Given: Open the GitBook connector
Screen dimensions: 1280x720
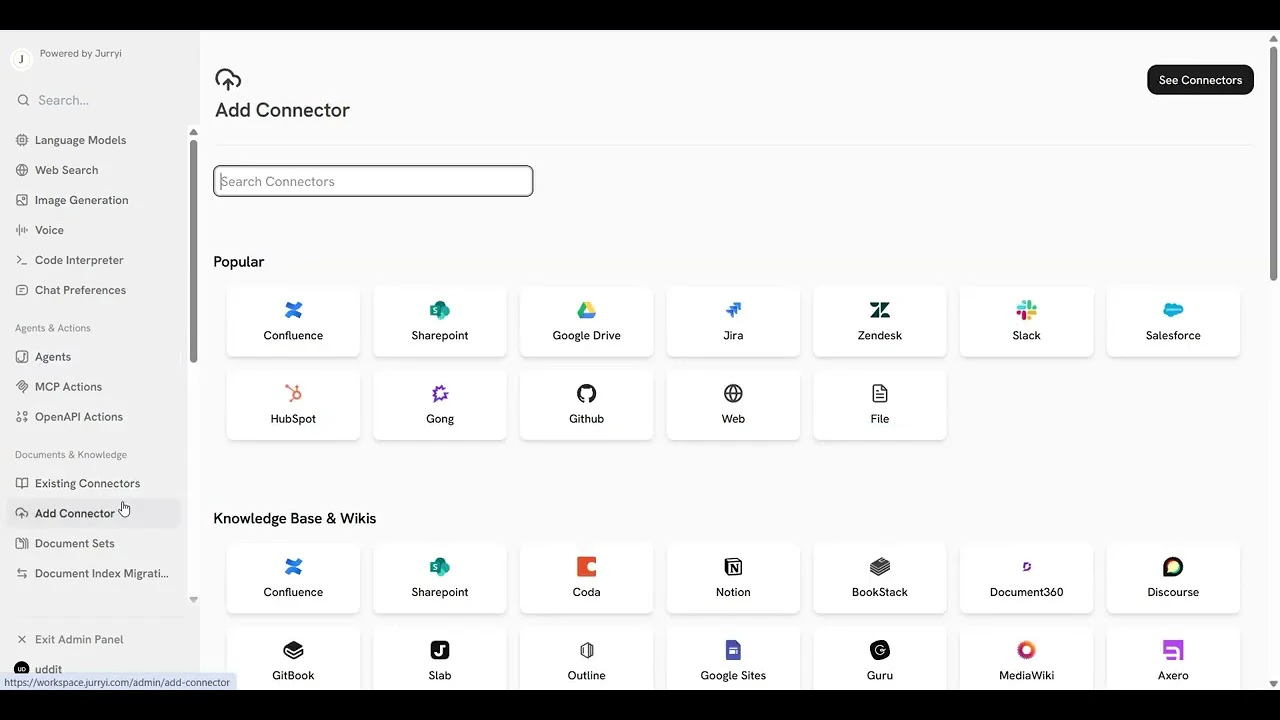Looking at the screenshot, I should tap(293, 659).
